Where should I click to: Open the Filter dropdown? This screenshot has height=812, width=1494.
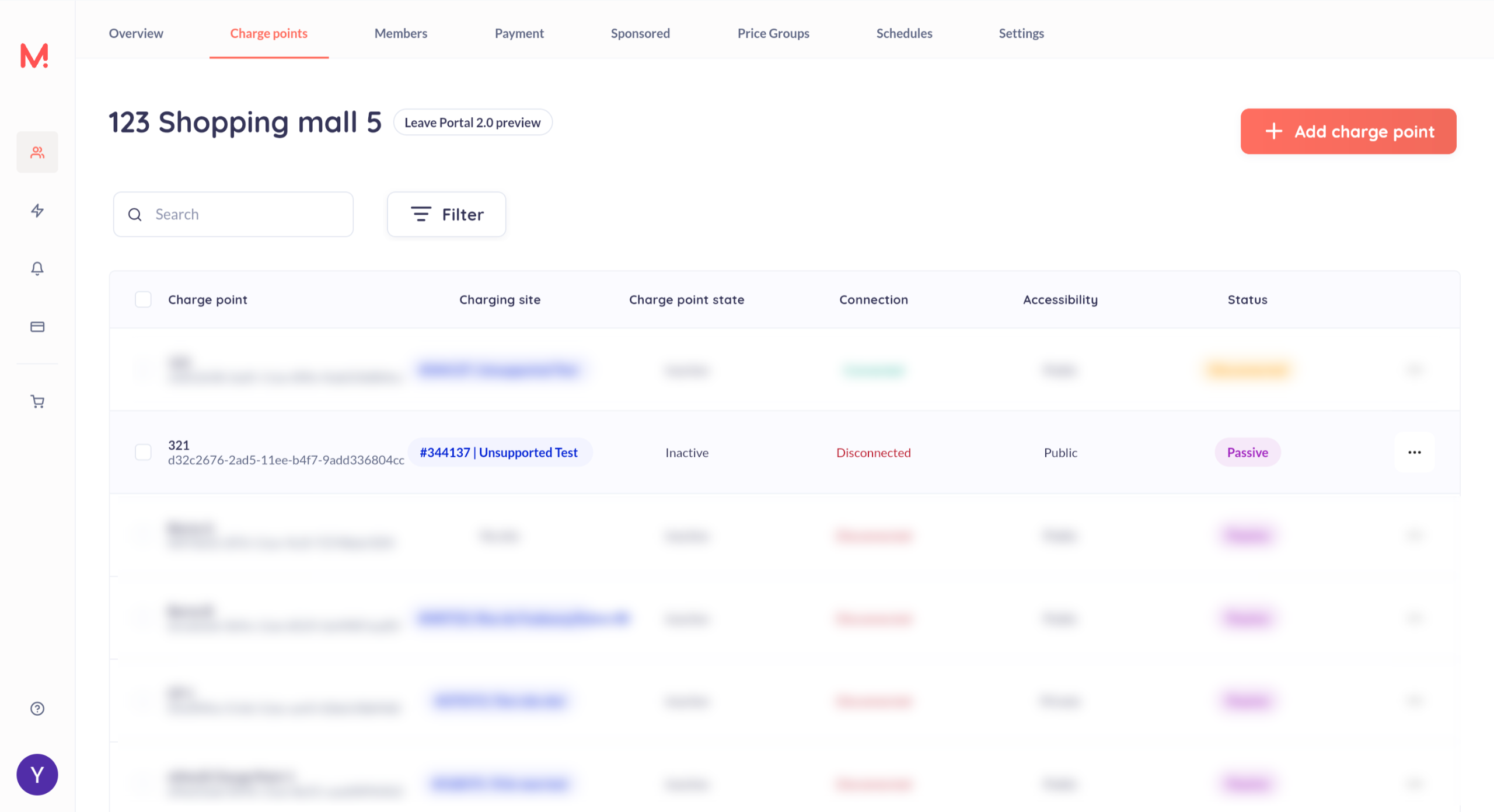coord(446,214)
